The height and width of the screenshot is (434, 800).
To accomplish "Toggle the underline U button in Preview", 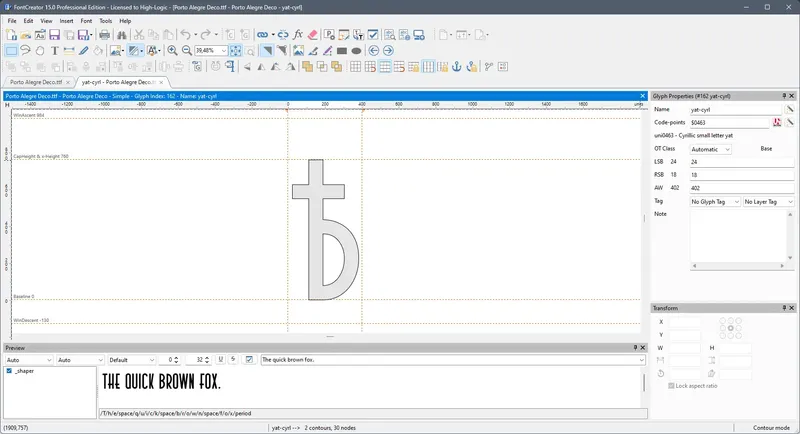I will pyautogui.click(x=220, y=360).
